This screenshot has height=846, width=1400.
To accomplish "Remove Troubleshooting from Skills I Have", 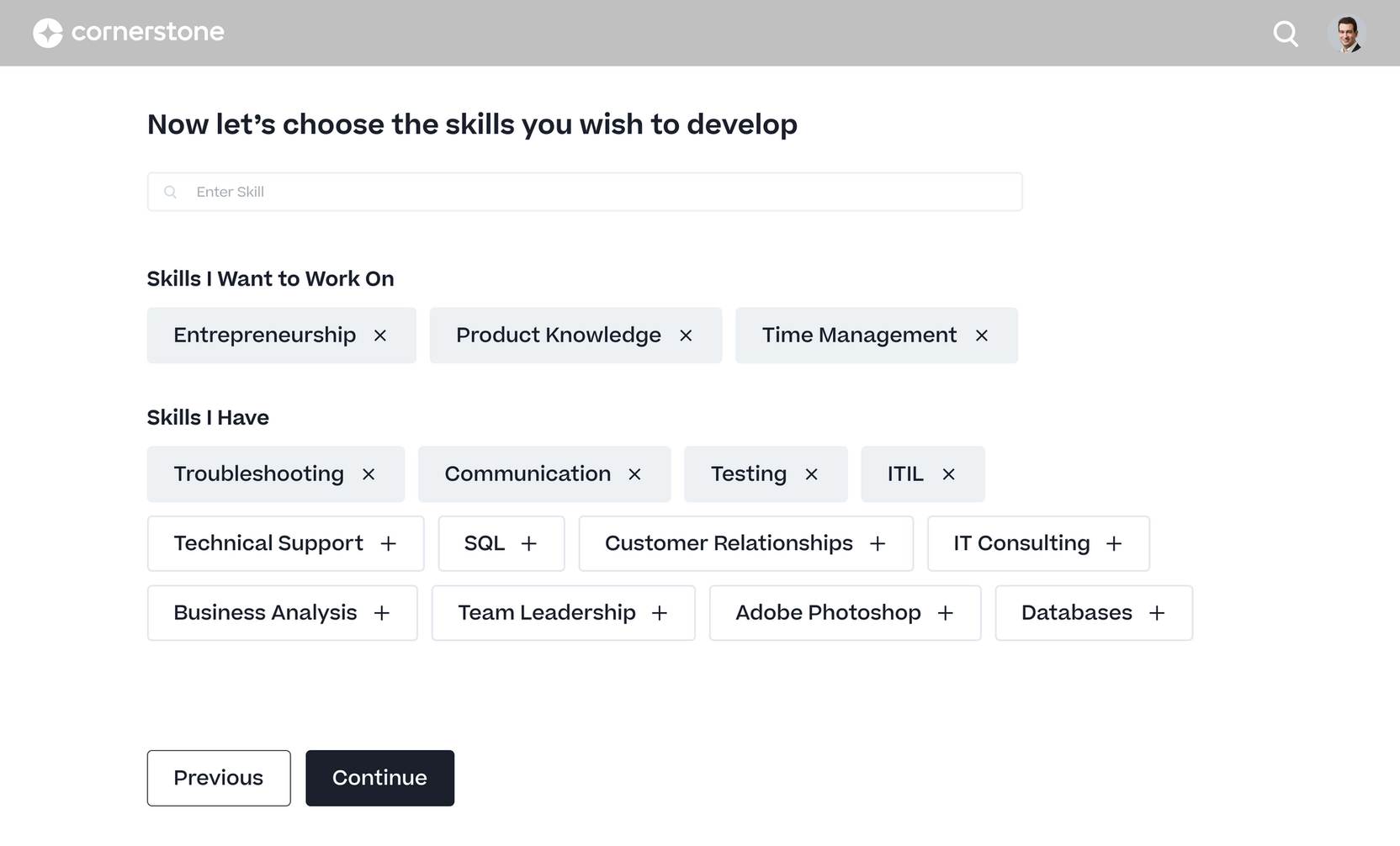I will click(x=369, y=473).
